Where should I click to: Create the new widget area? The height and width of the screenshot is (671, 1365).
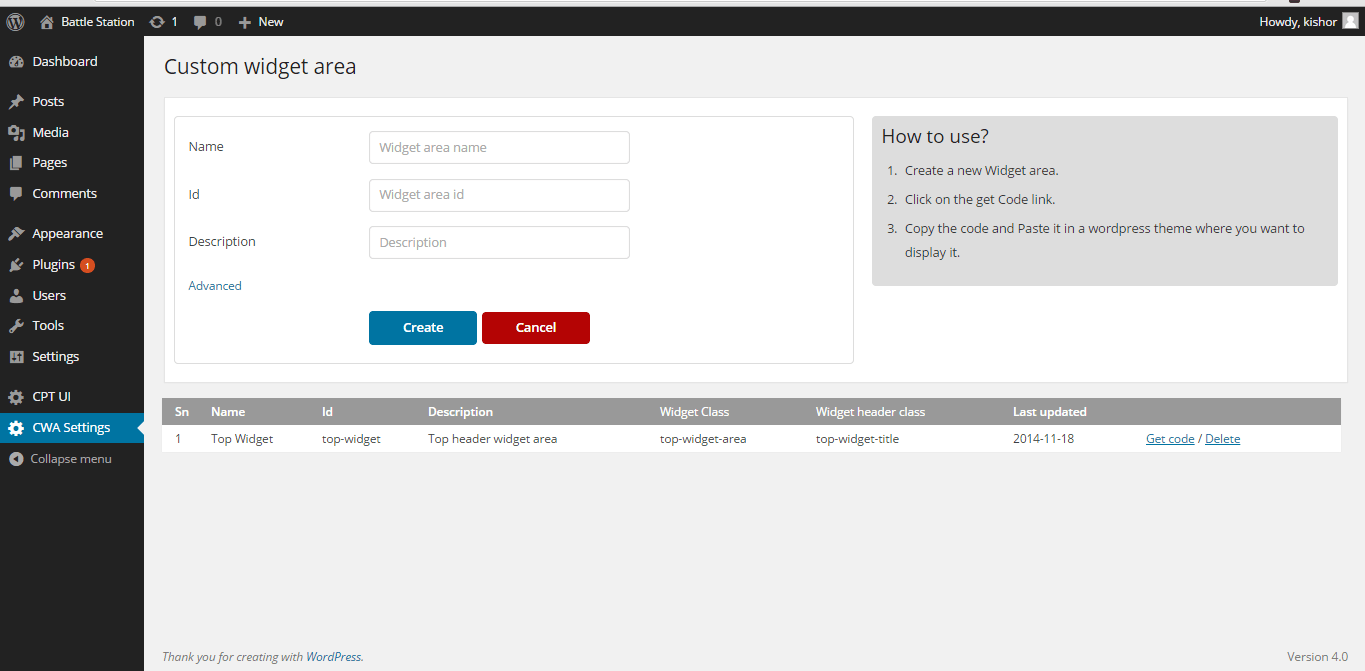coord(422,327)
